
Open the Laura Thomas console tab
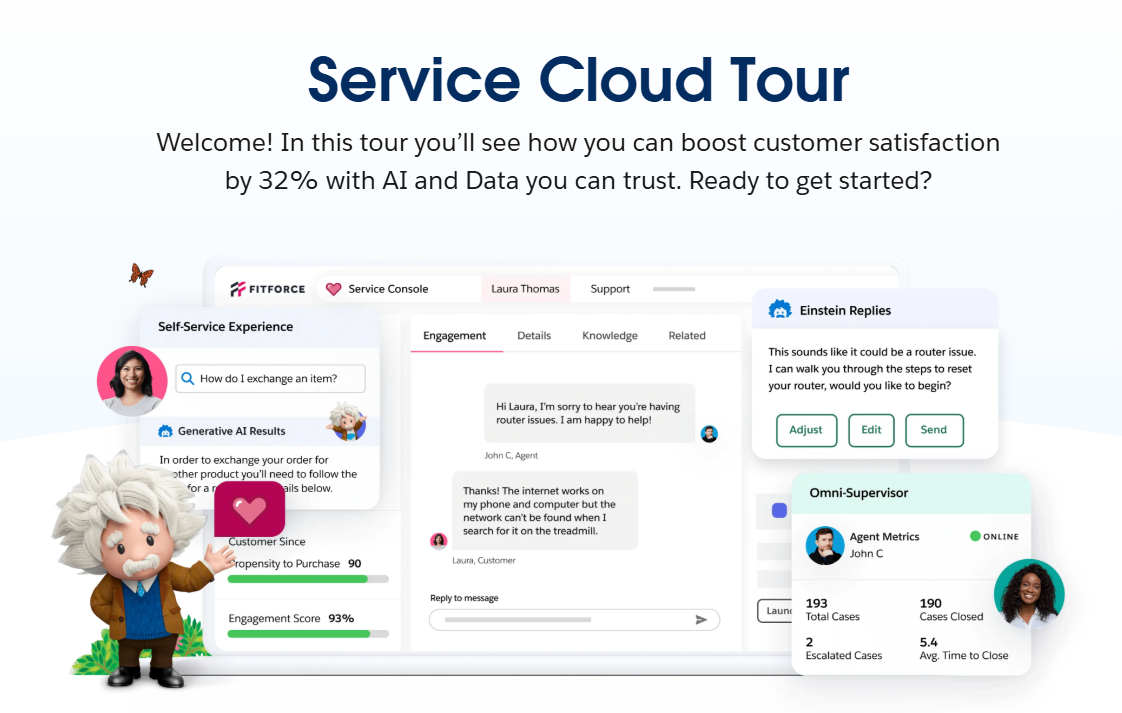tap(525, 289)
